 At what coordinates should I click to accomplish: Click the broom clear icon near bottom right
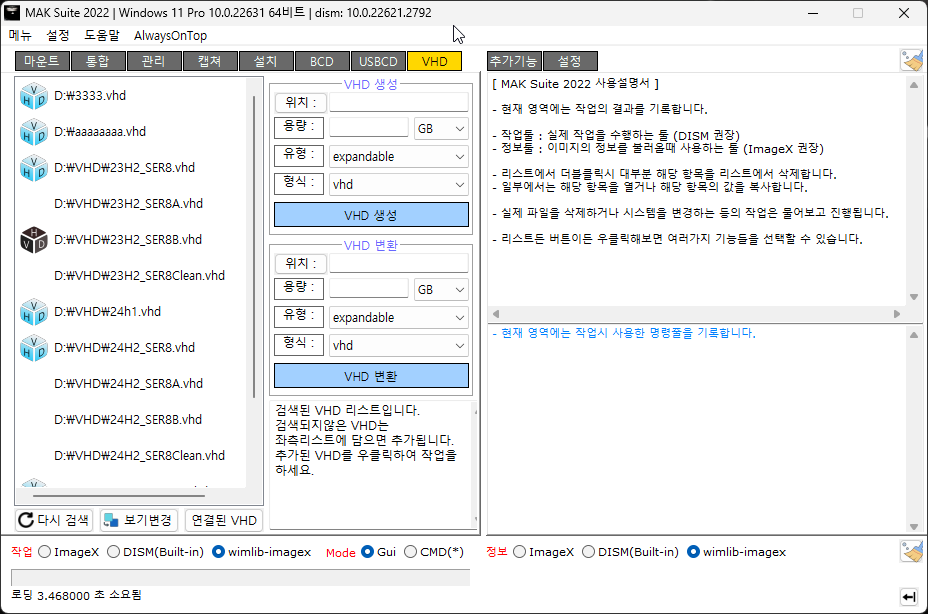(x=911, y=552)
